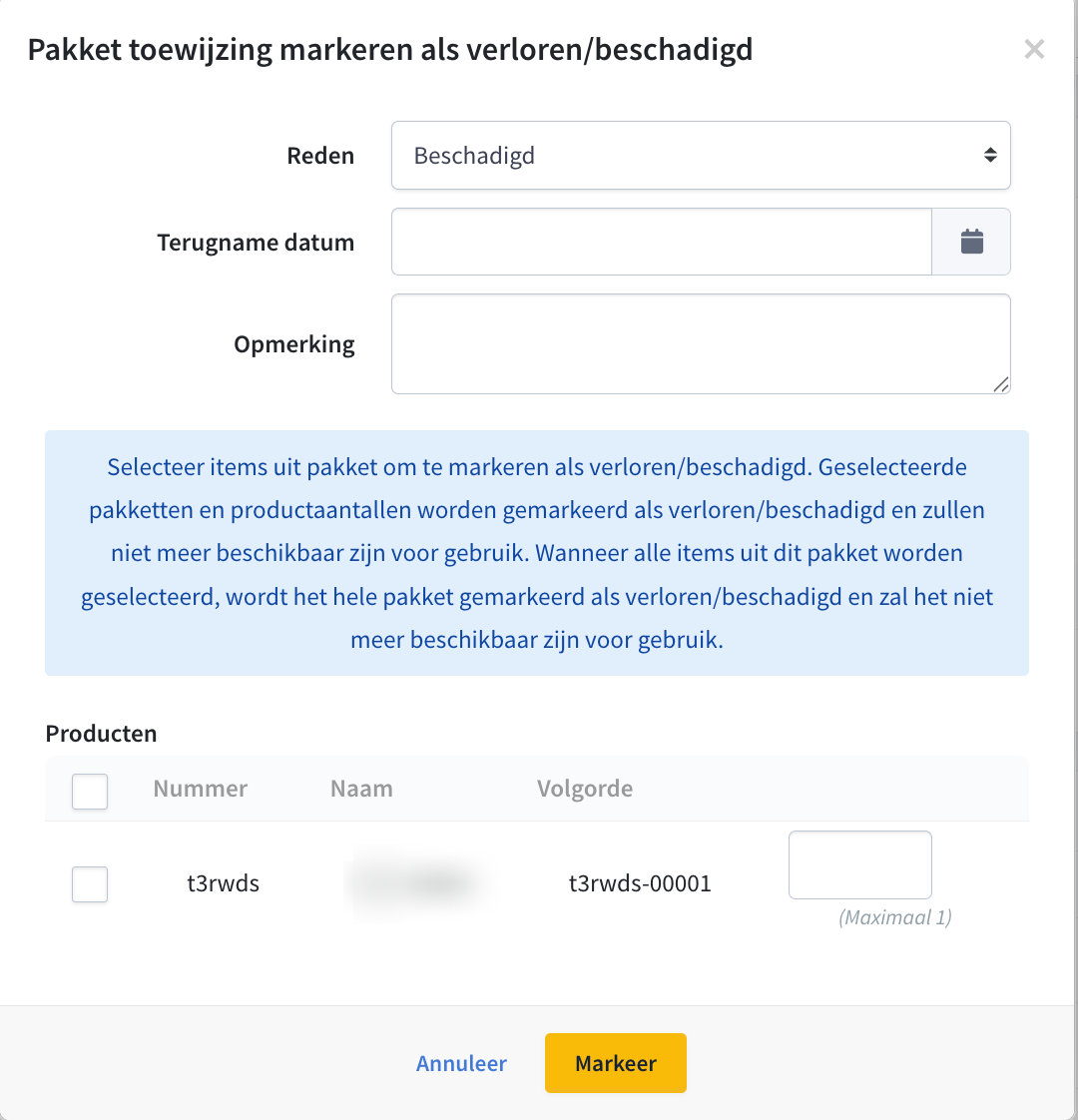
Task: Click the Annuleer link
Action: point(461,1063)
